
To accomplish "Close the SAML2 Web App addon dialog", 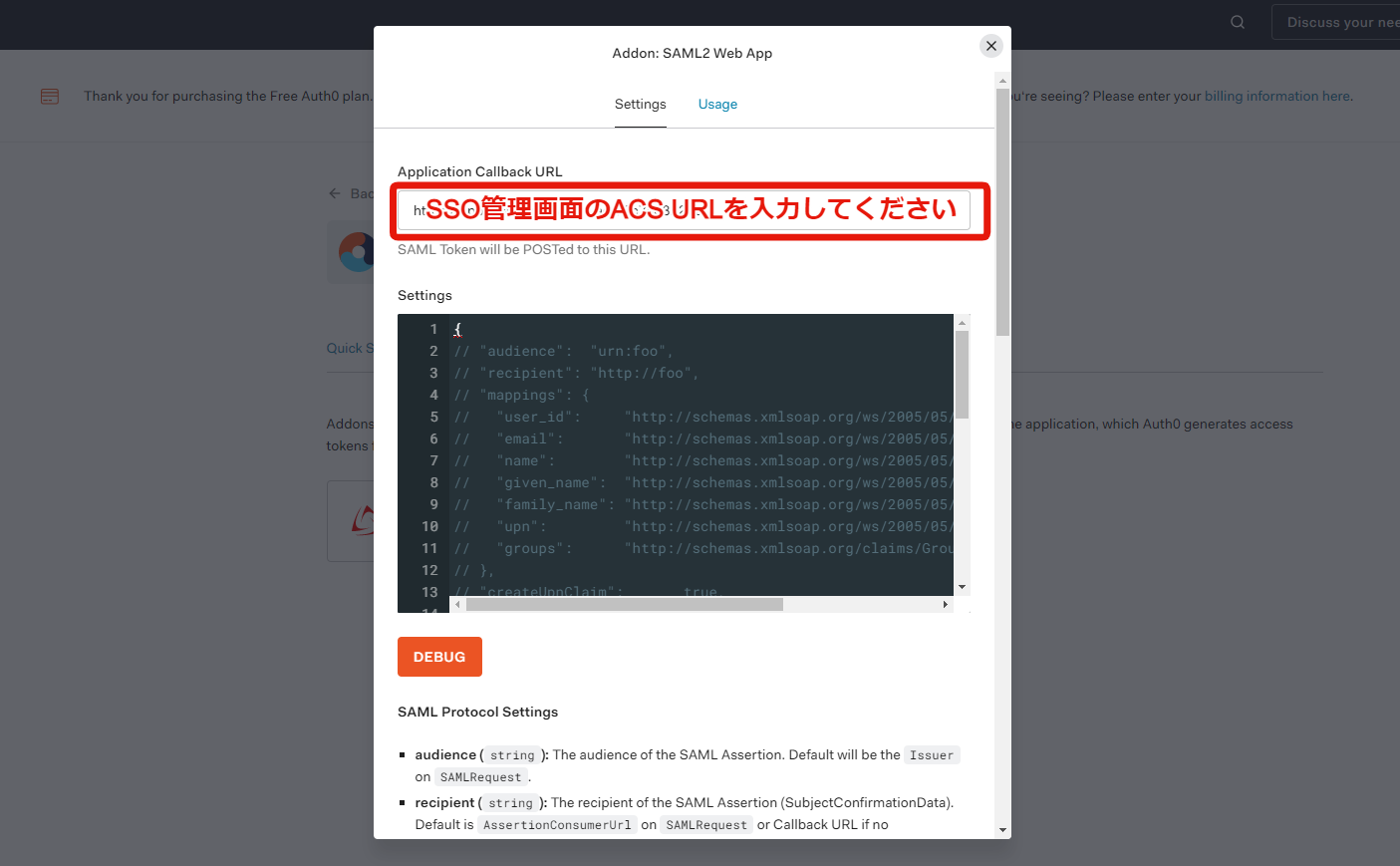I will tap(990, 46).
